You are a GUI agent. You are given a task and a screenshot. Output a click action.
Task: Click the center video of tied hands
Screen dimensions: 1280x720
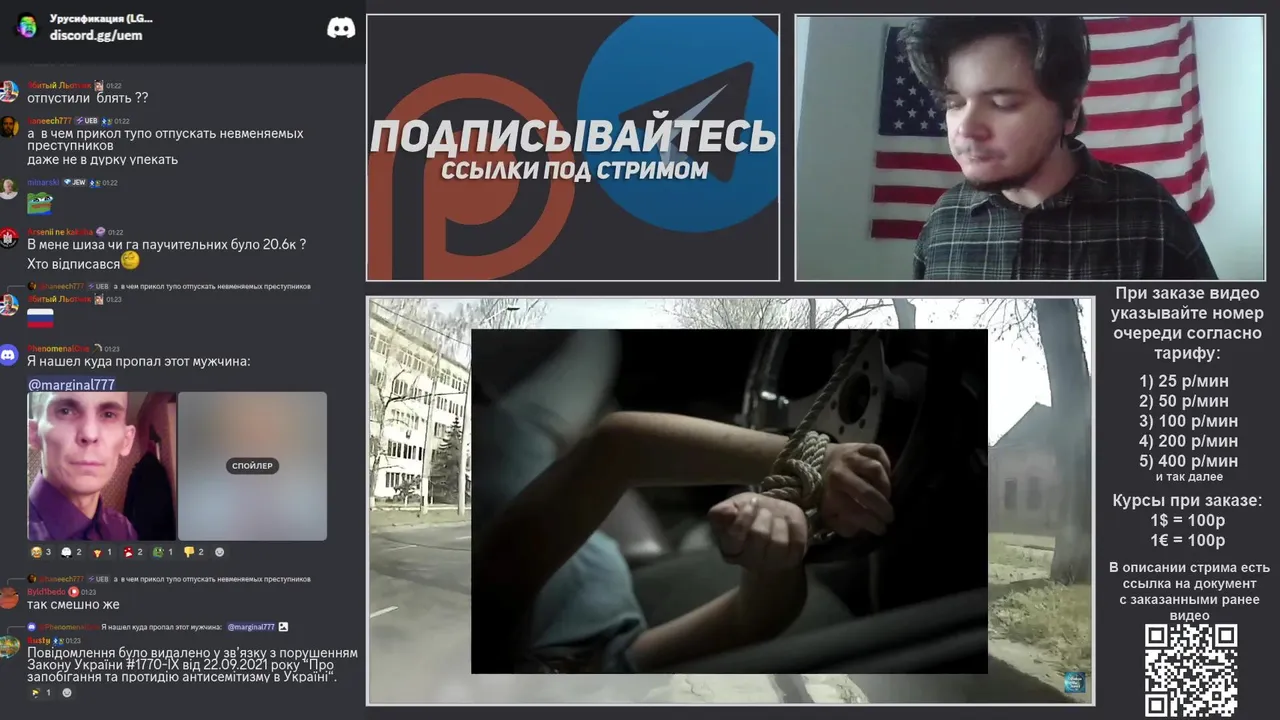(729, 501)
